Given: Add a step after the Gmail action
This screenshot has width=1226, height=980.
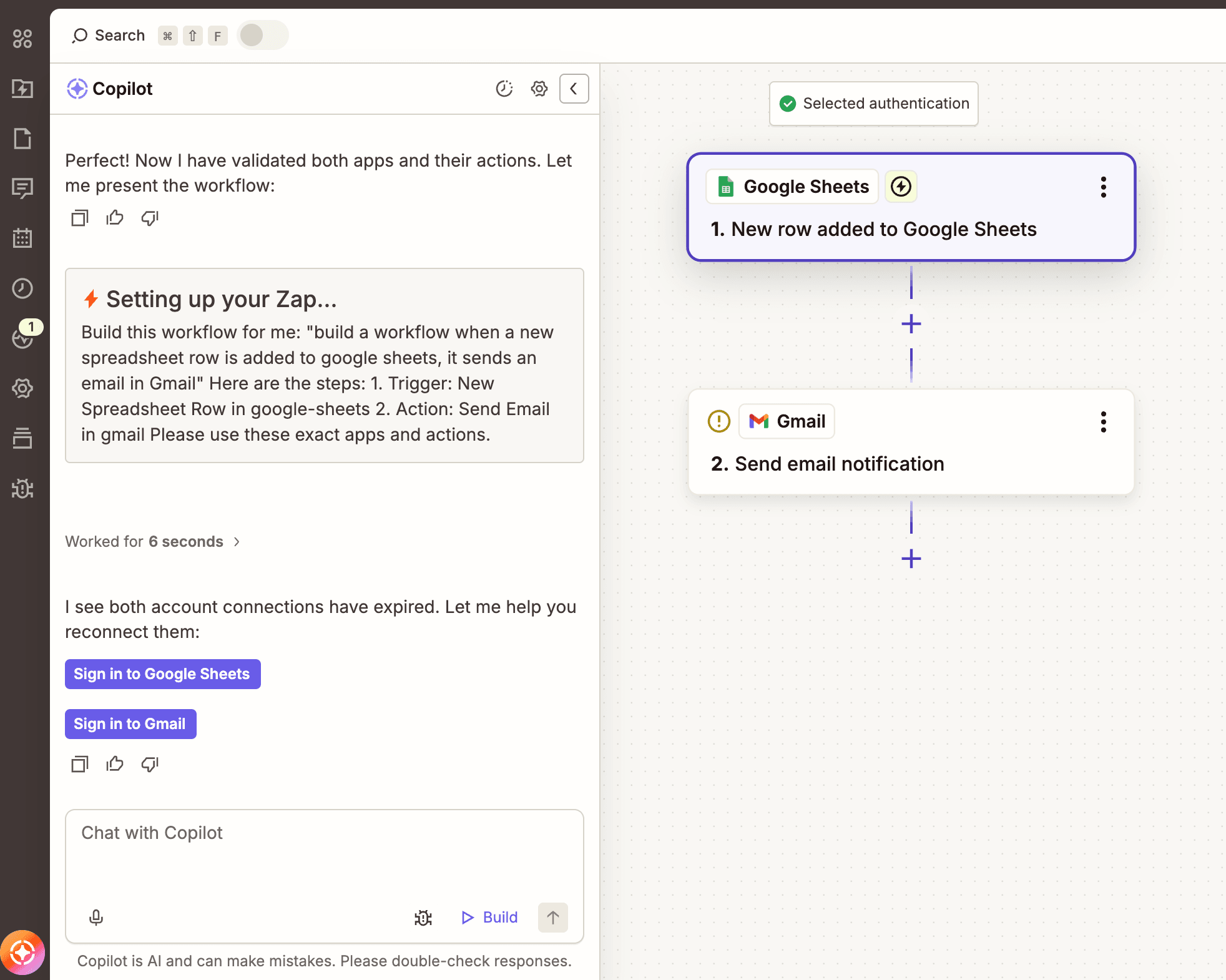Looking at the screenshot, I should [911, 559].
